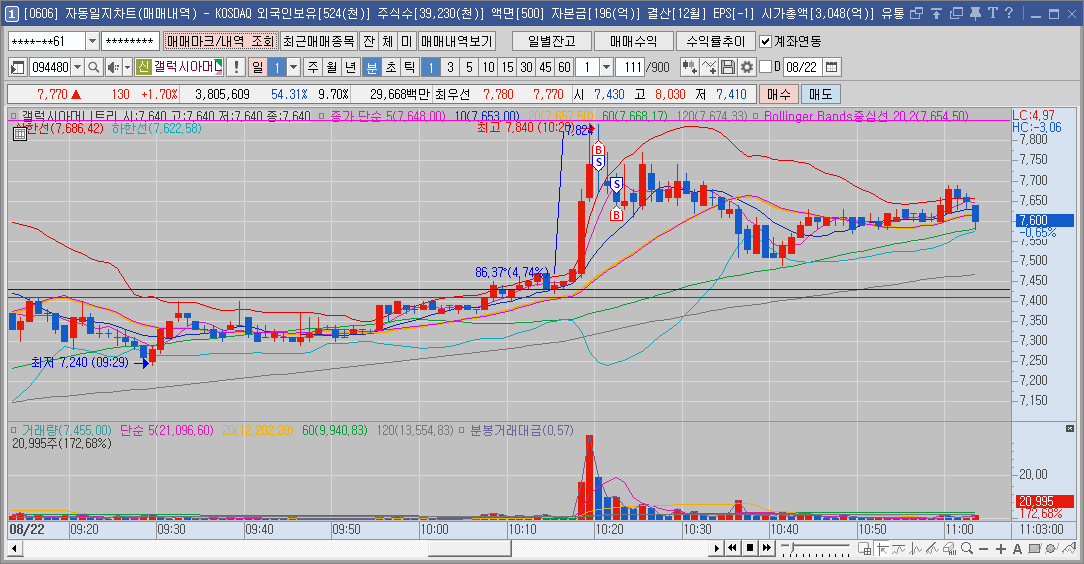Toggle the 계좌연동 checkbox

[765, 41]
